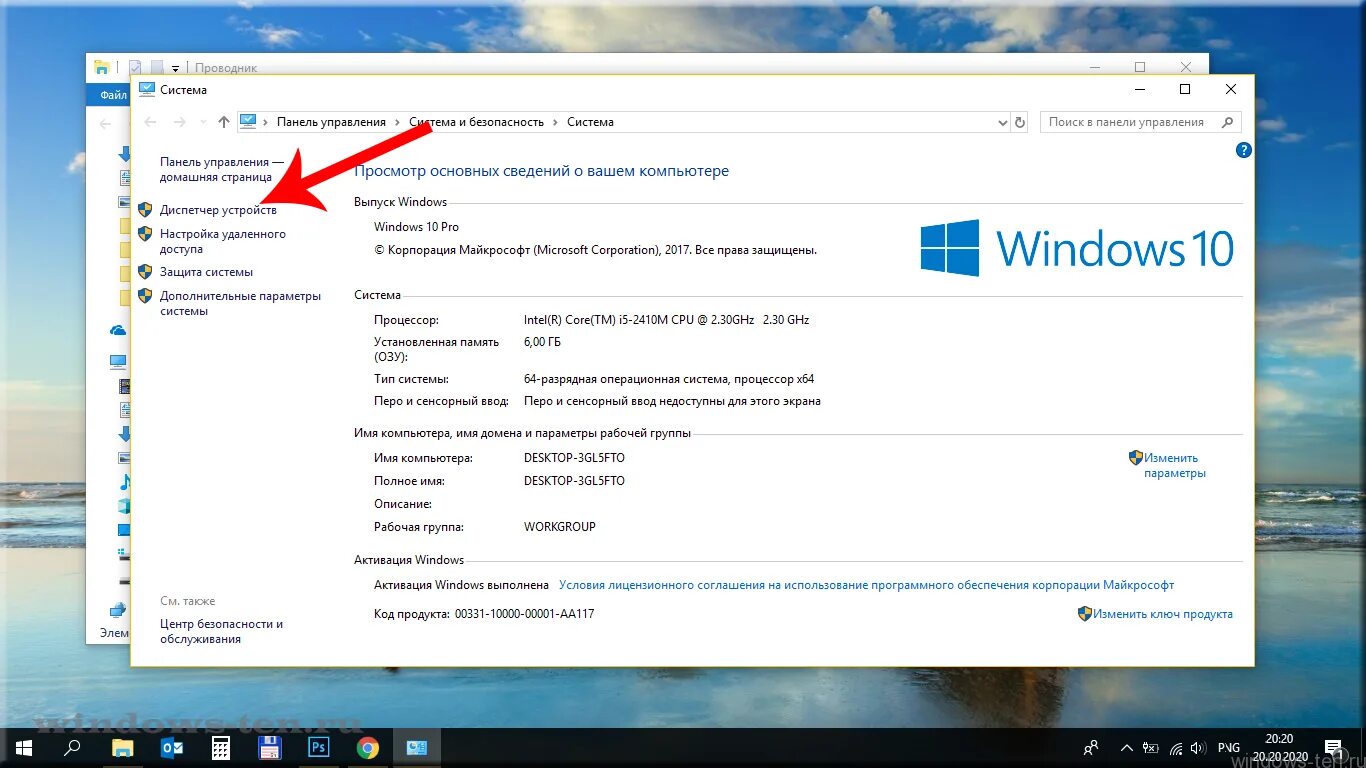Open Calculator from the taskbar
Screen dimensions: 1366x768
click(220, 747)
